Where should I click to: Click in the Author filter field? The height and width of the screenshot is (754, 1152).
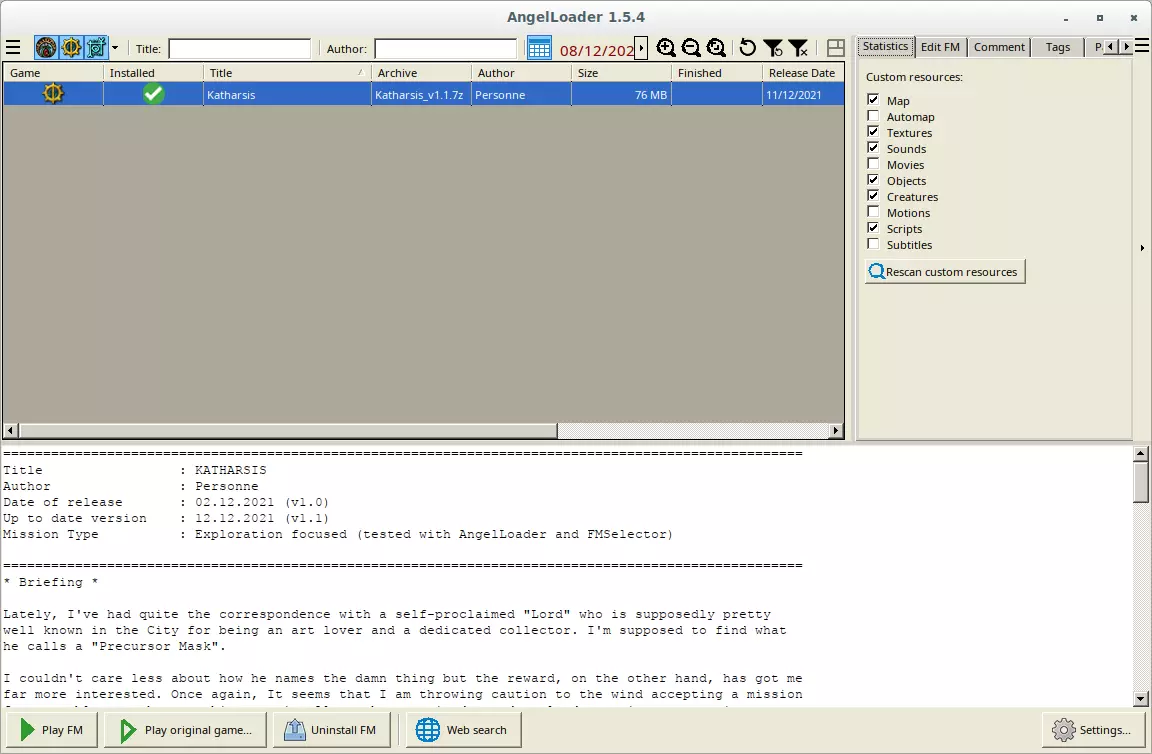pyautogui.click(x=445, y=49)
